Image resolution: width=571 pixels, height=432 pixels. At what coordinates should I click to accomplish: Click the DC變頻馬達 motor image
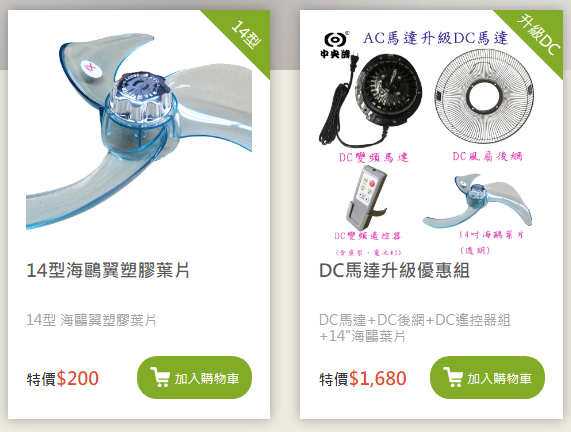(x=371, y=99)
